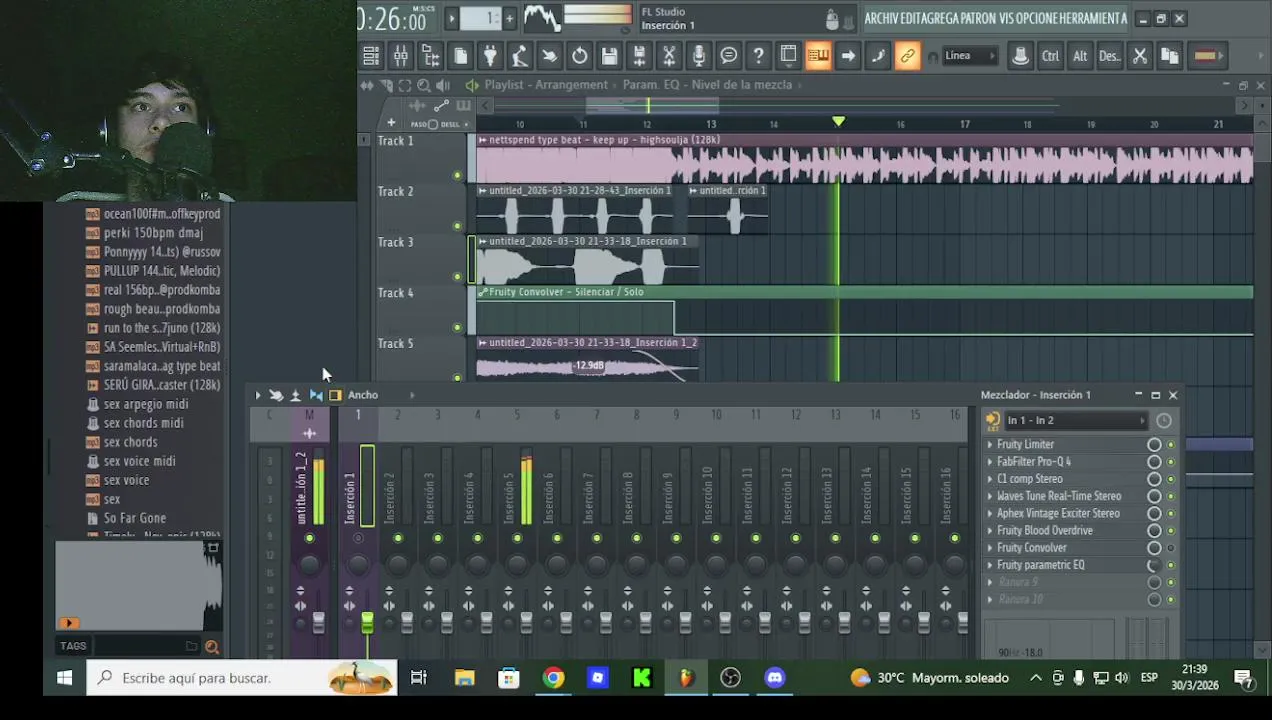The height and width of the screenshot is (720, 1272).
Task: Click the Playlist zoom magnifier icon
Action: tap(424, 85)
